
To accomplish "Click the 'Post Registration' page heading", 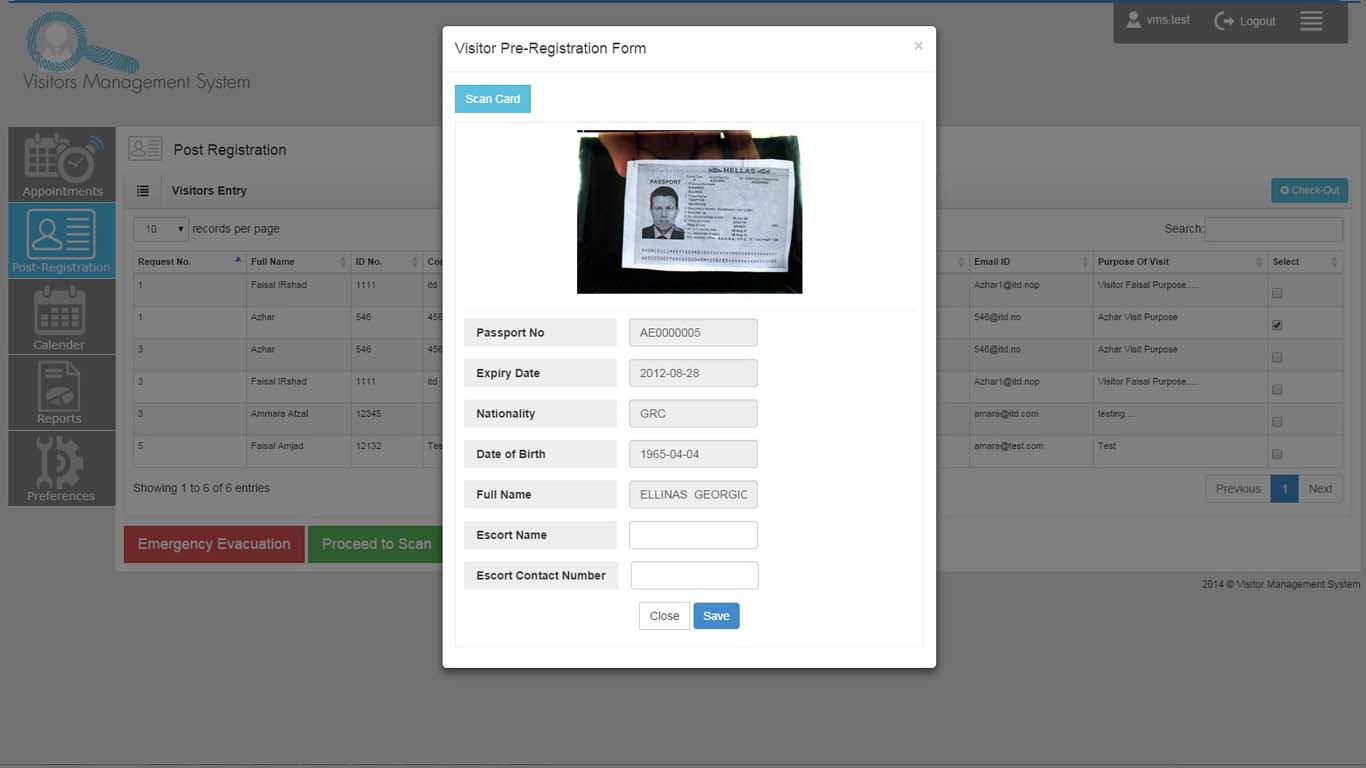I will click(x=230, y=150).
